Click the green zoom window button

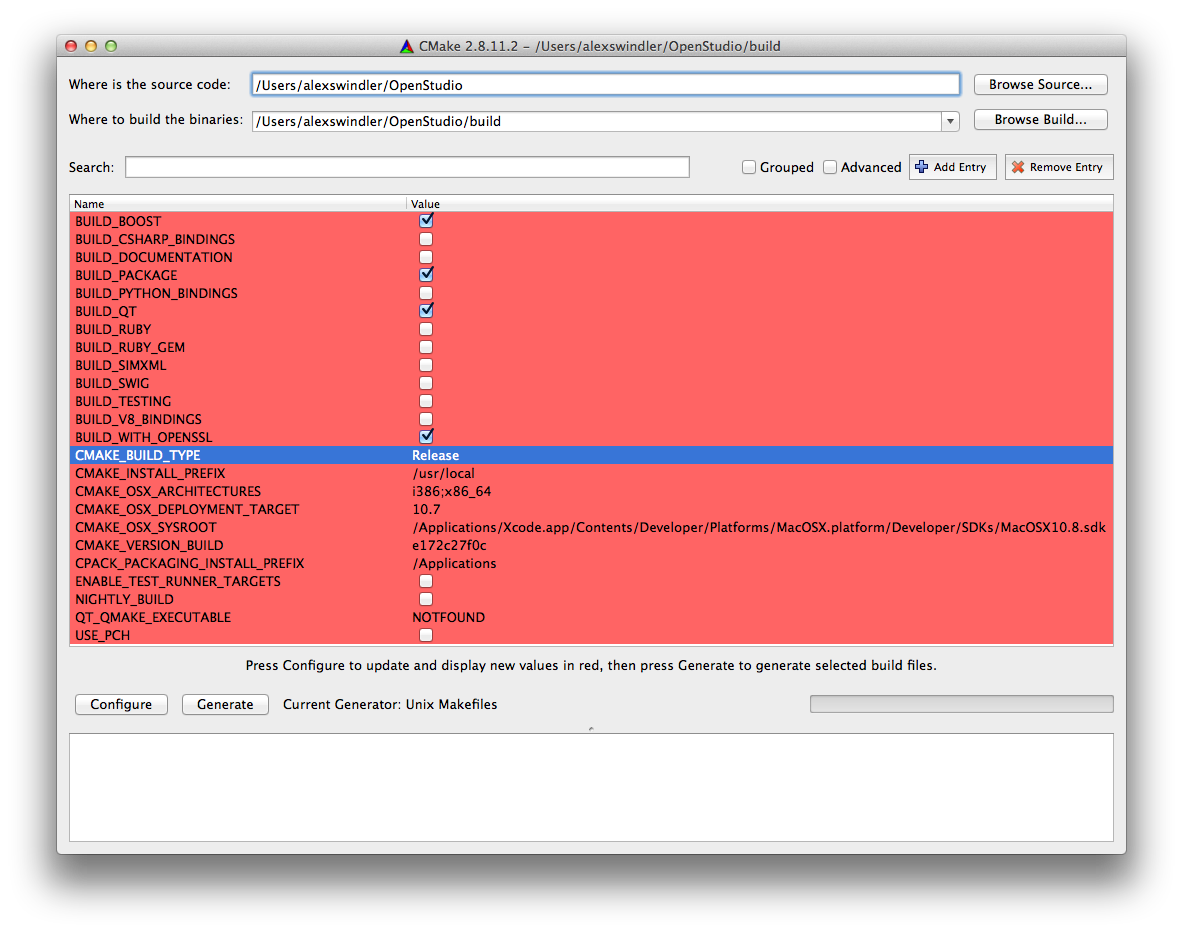pyautogui.click(x=111, y=46)
